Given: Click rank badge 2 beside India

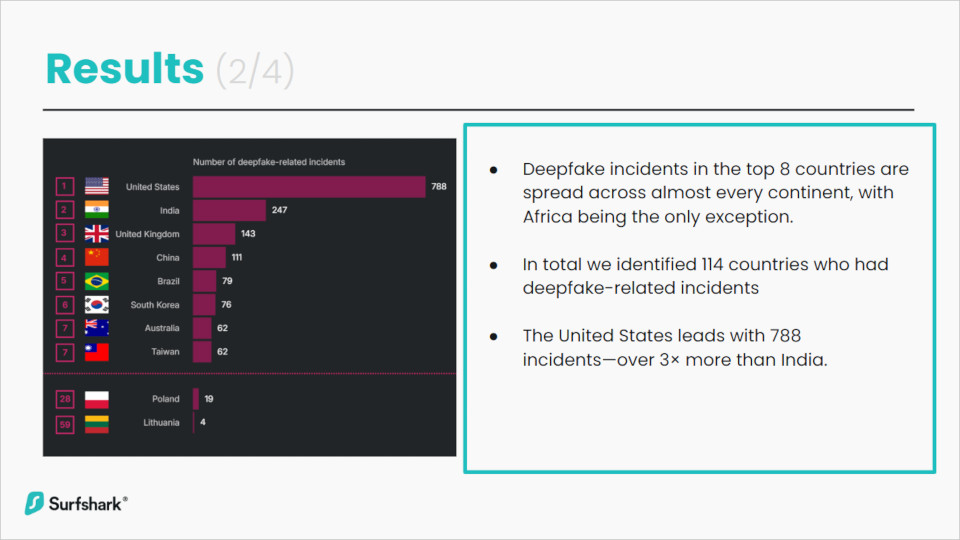Looking at the screenshot, I should click(65, 210).
